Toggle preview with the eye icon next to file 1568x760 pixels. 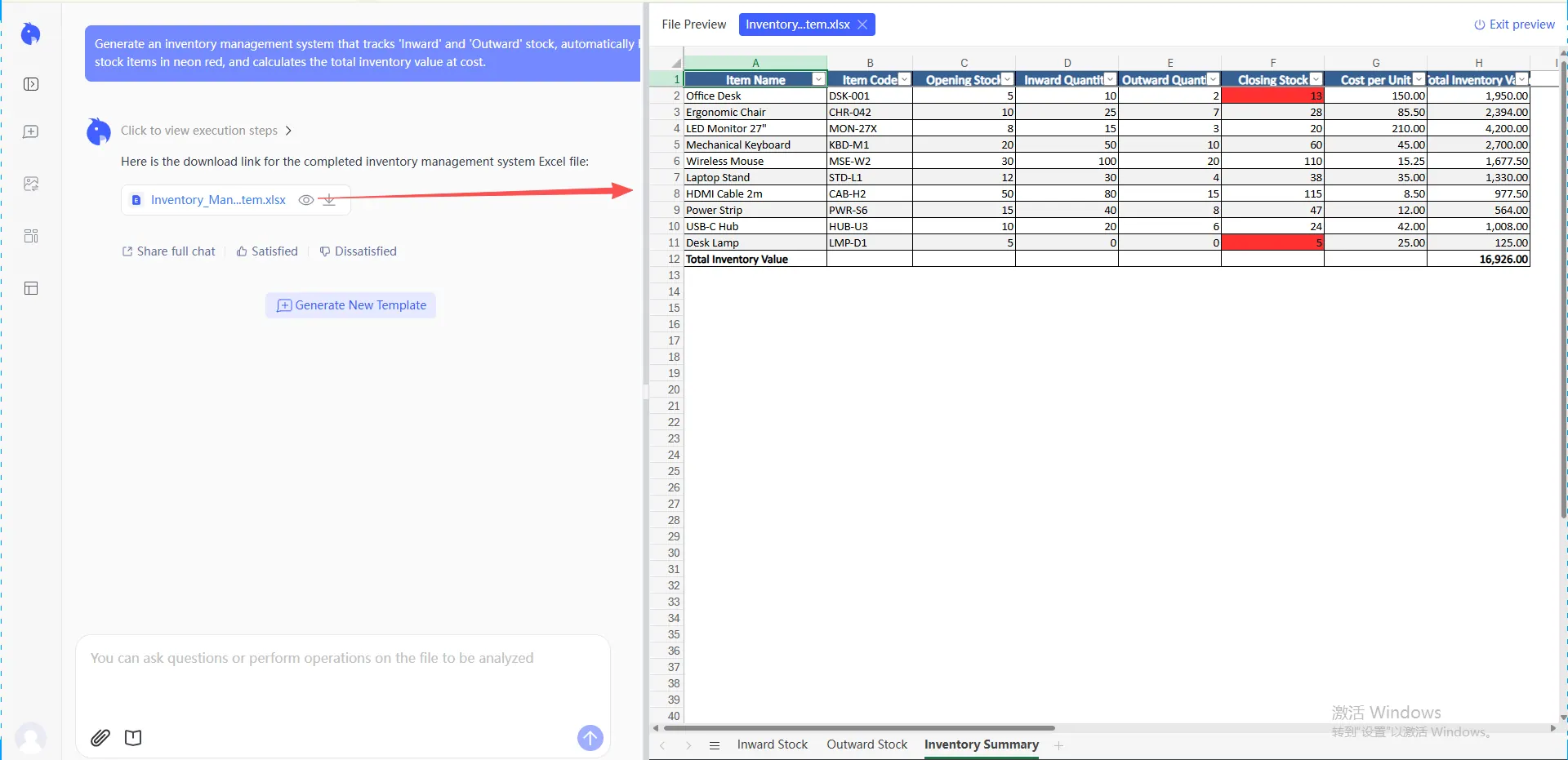click(x=305, y=199)
